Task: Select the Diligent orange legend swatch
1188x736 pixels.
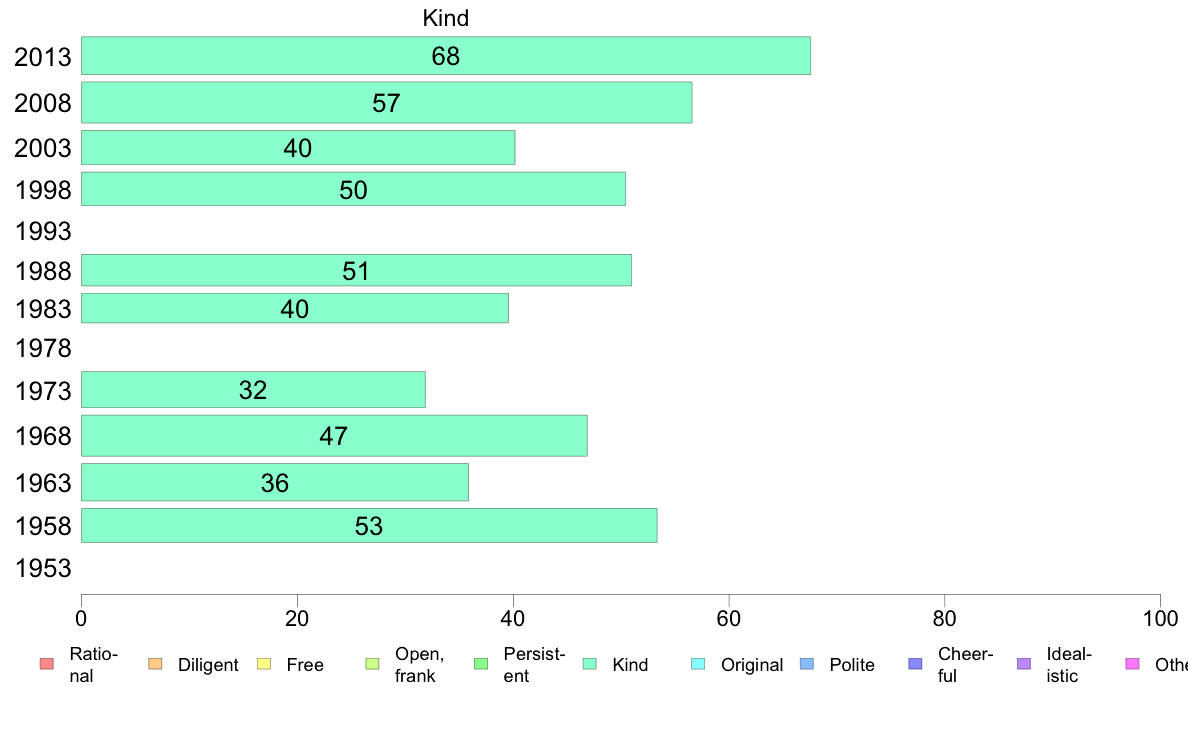Action: (x=155, y=664)
